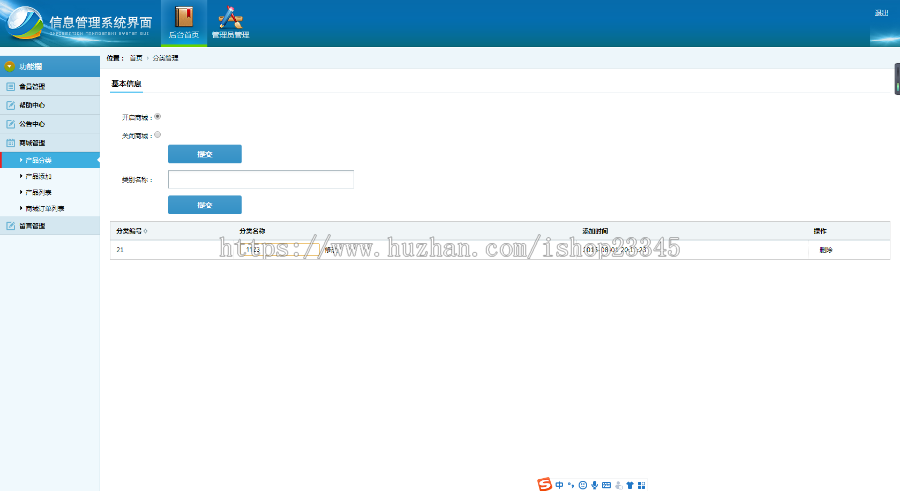Select 产品添加 submenu item
900x491 pixels.
(x=38, y=176)
